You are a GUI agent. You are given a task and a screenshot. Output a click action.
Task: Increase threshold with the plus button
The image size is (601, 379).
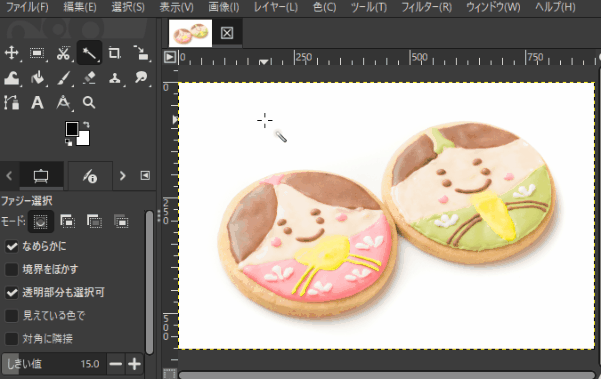point(135,364)
